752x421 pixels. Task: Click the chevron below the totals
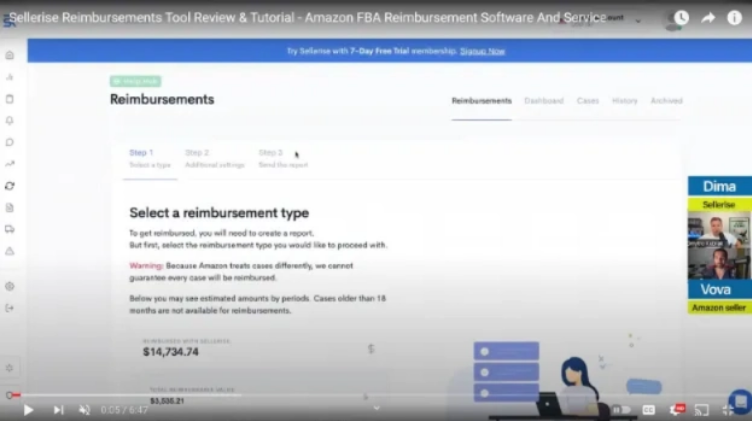tap(376, 408)
